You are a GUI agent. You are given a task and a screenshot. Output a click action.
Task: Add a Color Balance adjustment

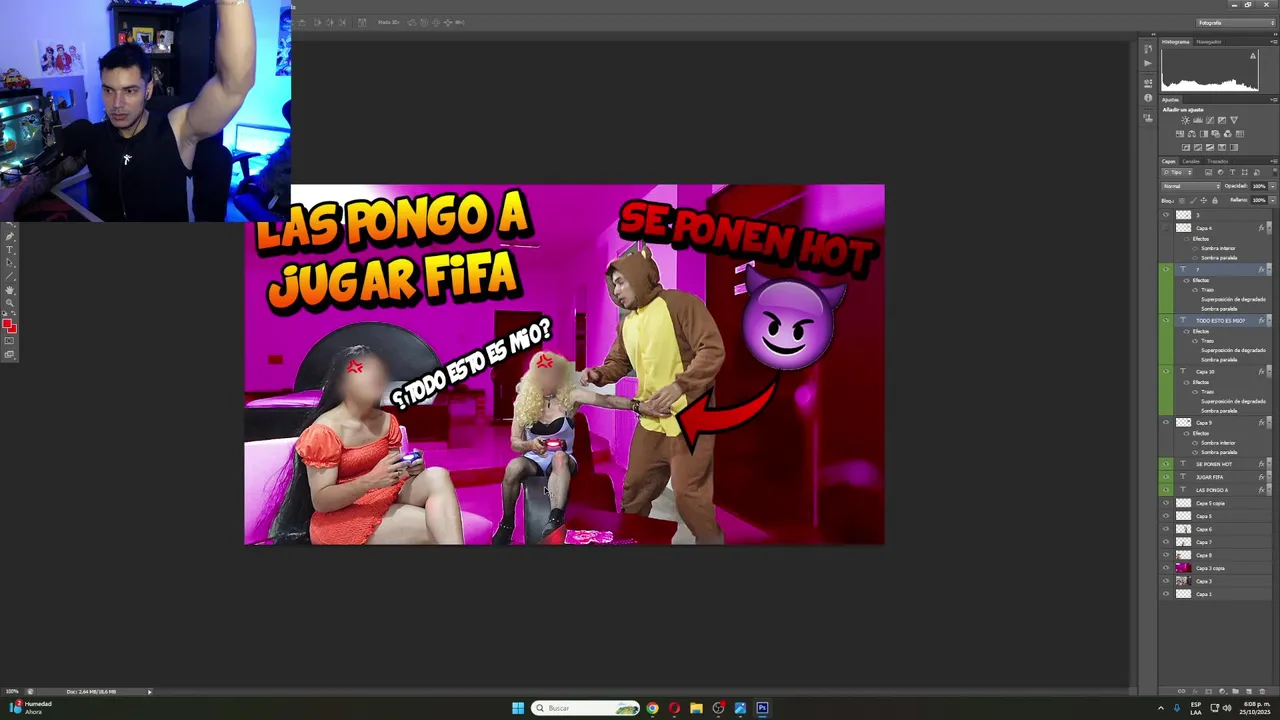click(1192, 134)
